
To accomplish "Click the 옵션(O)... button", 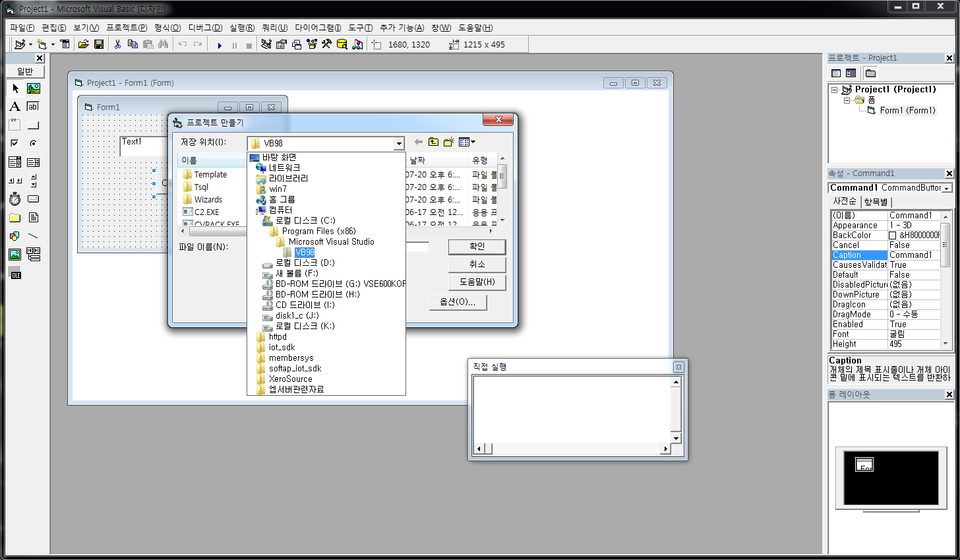I will click(457, 302).
